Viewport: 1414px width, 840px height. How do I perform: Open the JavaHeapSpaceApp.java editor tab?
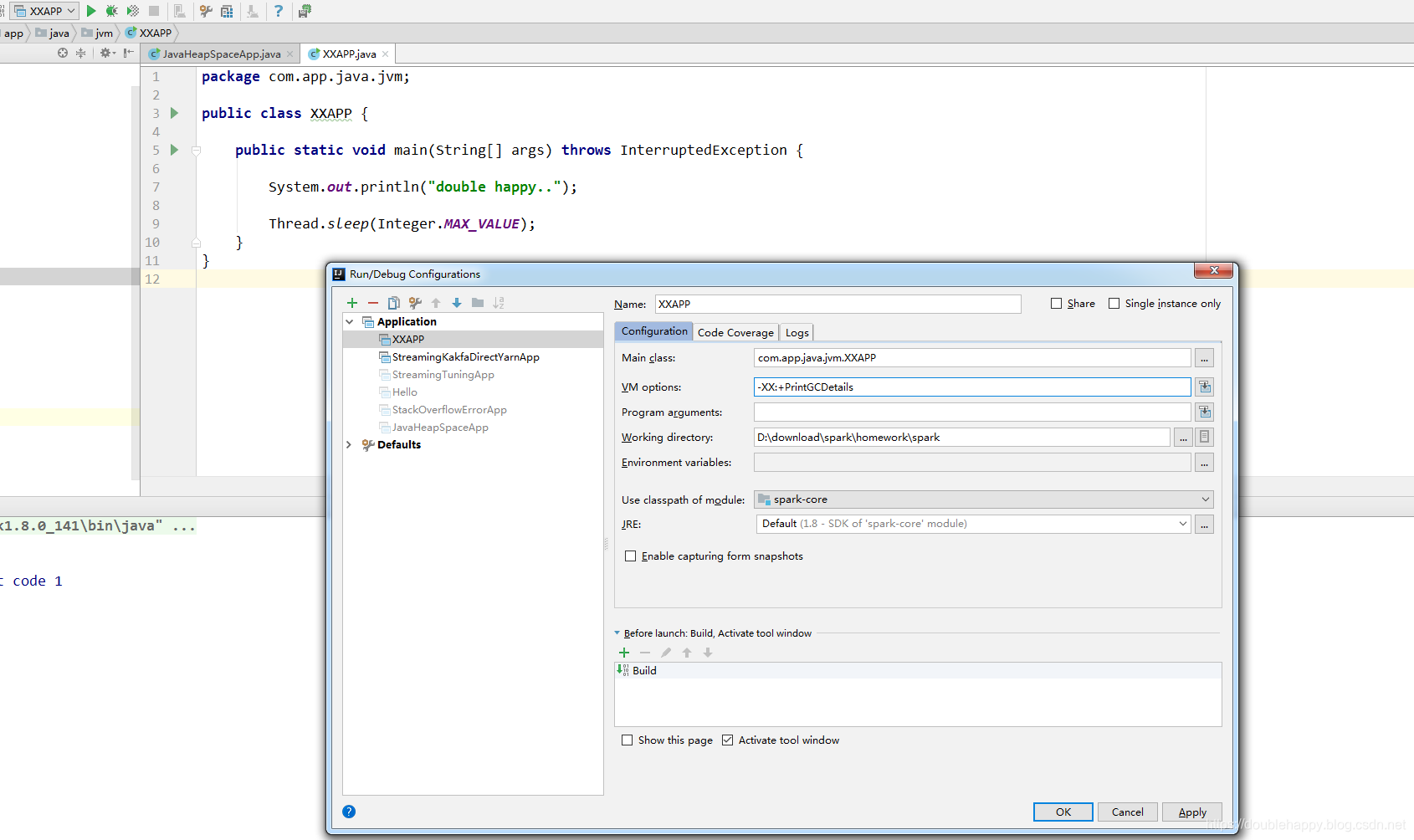pos(222,54)
